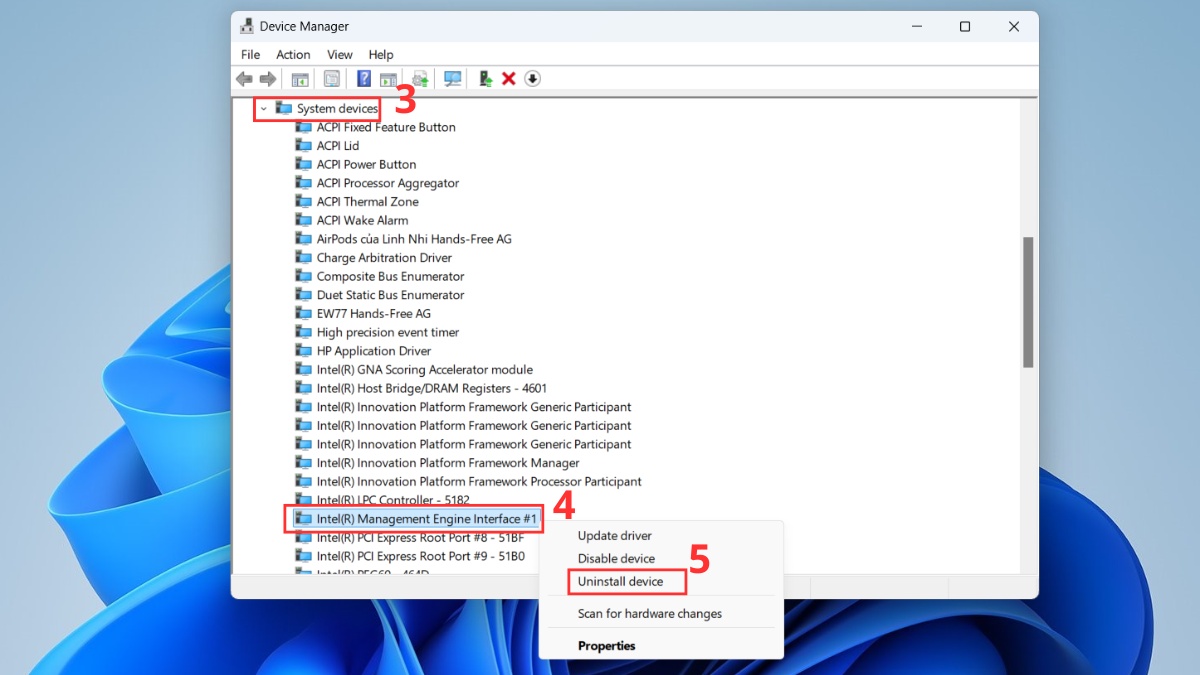Viewport: 1200px width, 675px height.
Task: Choose Uninstall device from context menu
Action: pos(620,581)
